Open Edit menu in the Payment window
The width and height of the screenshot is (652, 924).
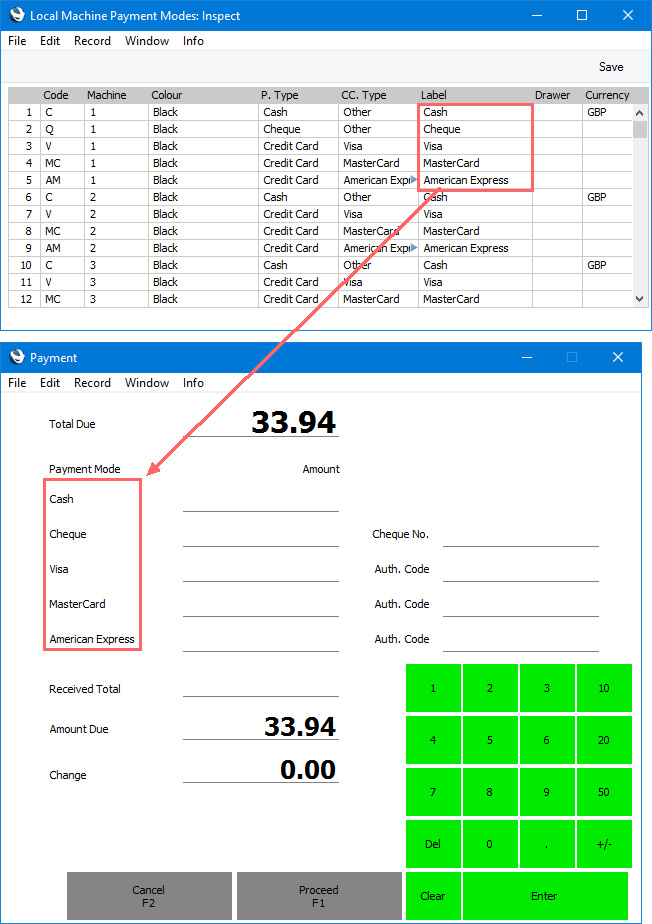pos(50,382)
